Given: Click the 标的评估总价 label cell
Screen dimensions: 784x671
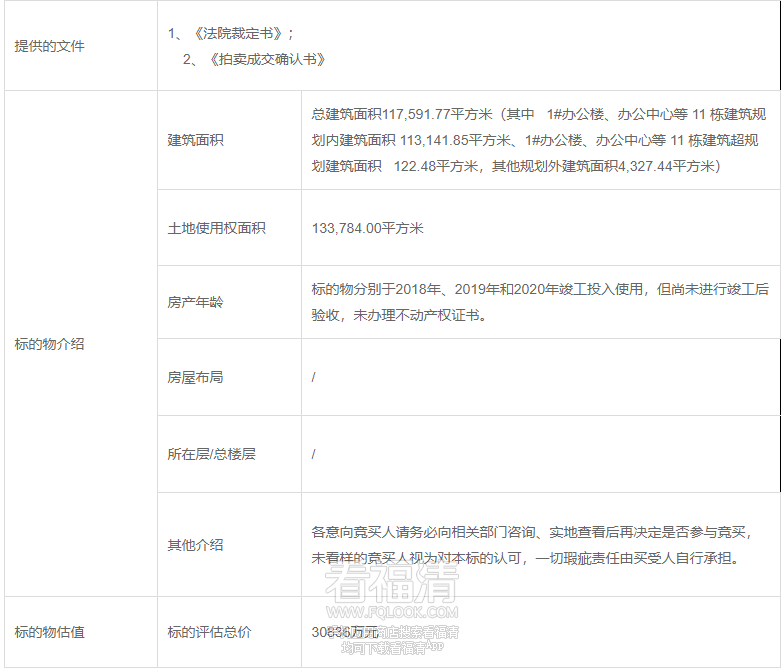Looking at the screenshot, I should pyautogui.click(x=209, y=632).
